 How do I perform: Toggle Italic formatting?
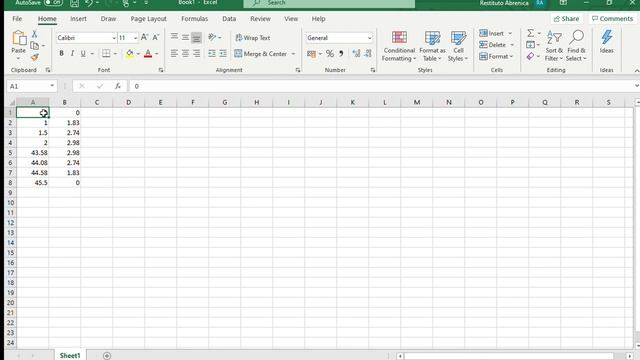pyautogui.click(x=72, y=53)
